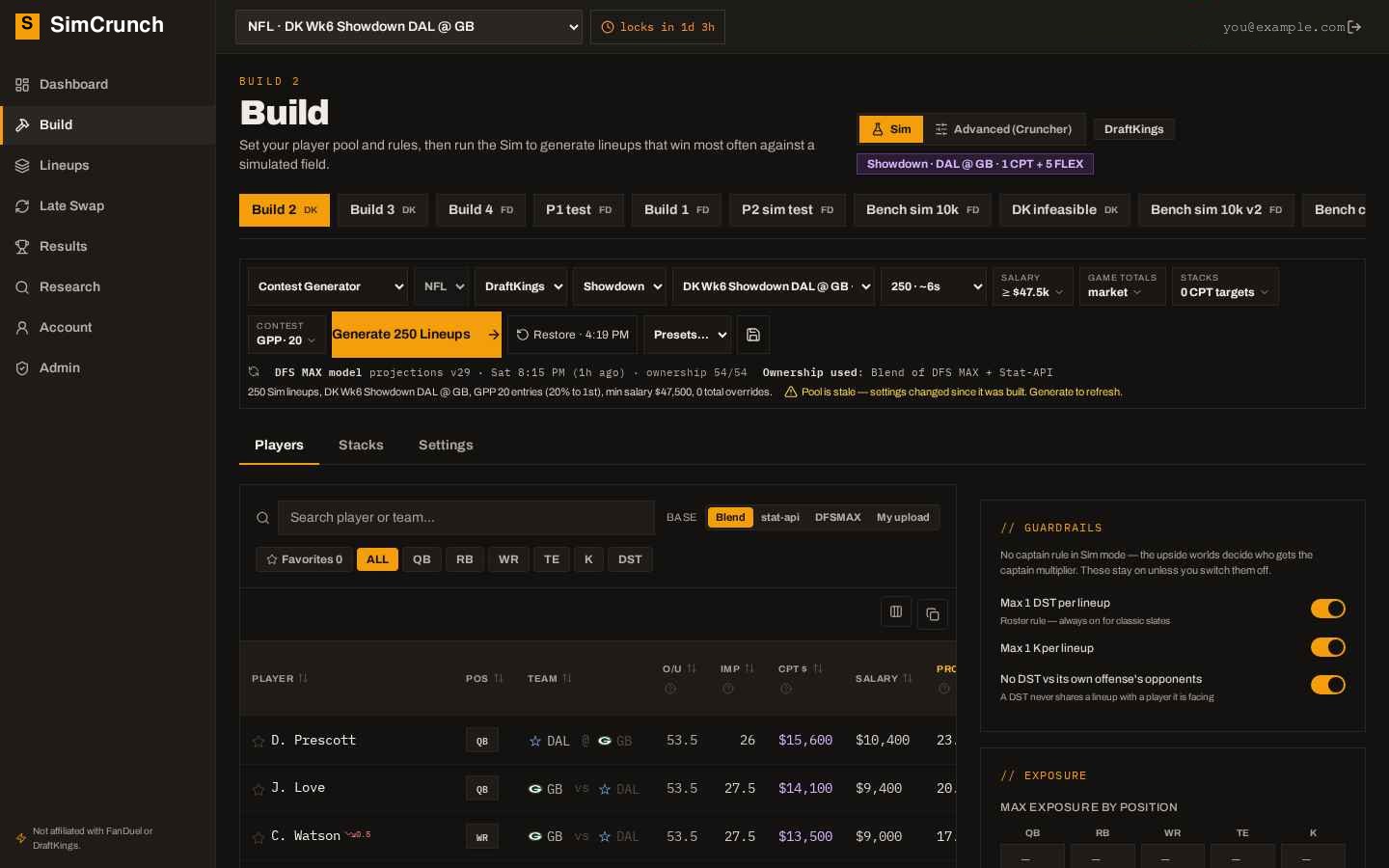Click the QB max exposure input
This screenshot has width=1389, height=868.
point(1032,856)
